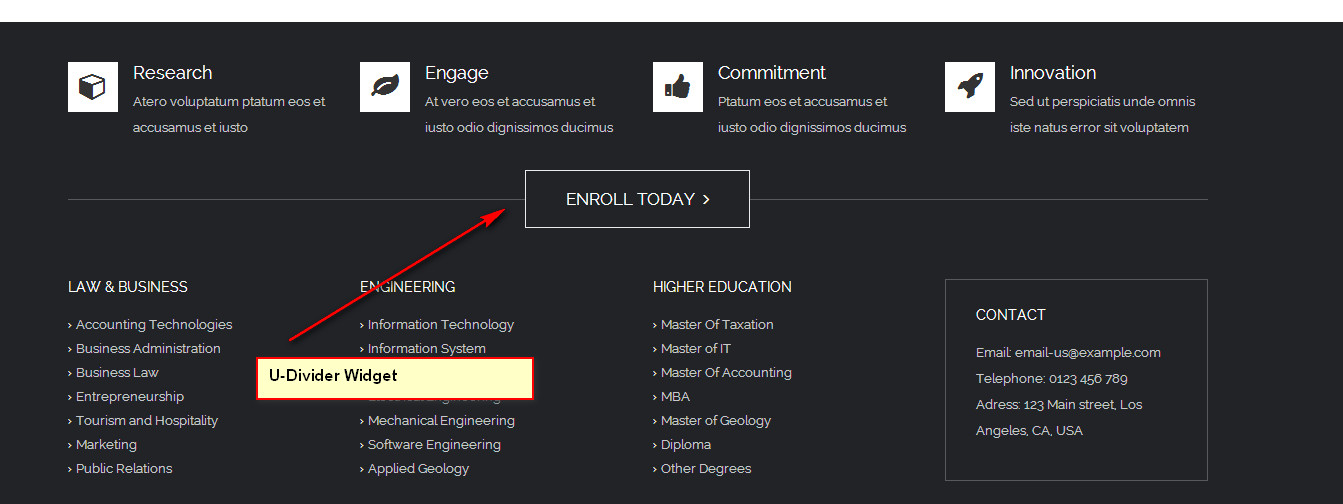Click the Commitment thumbs-up icon
Image resolution: width=1343 pixels, height=504 pixels.
[678, 87]
